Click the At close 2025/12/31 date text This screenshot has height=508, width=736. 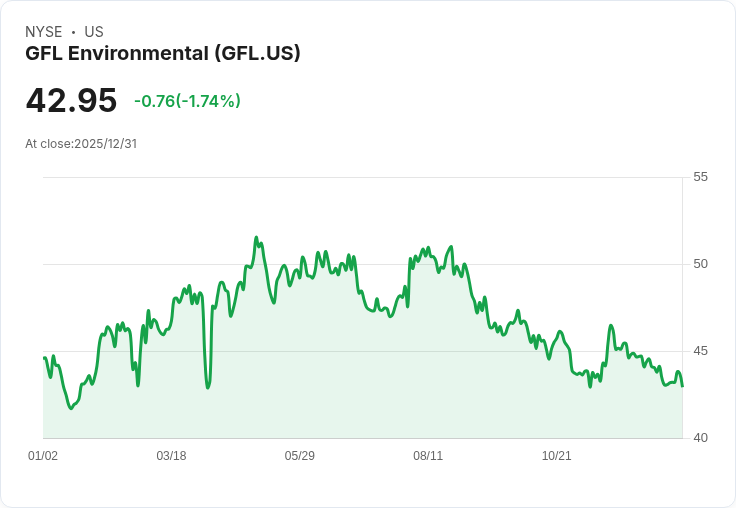[x=81, y=144]
